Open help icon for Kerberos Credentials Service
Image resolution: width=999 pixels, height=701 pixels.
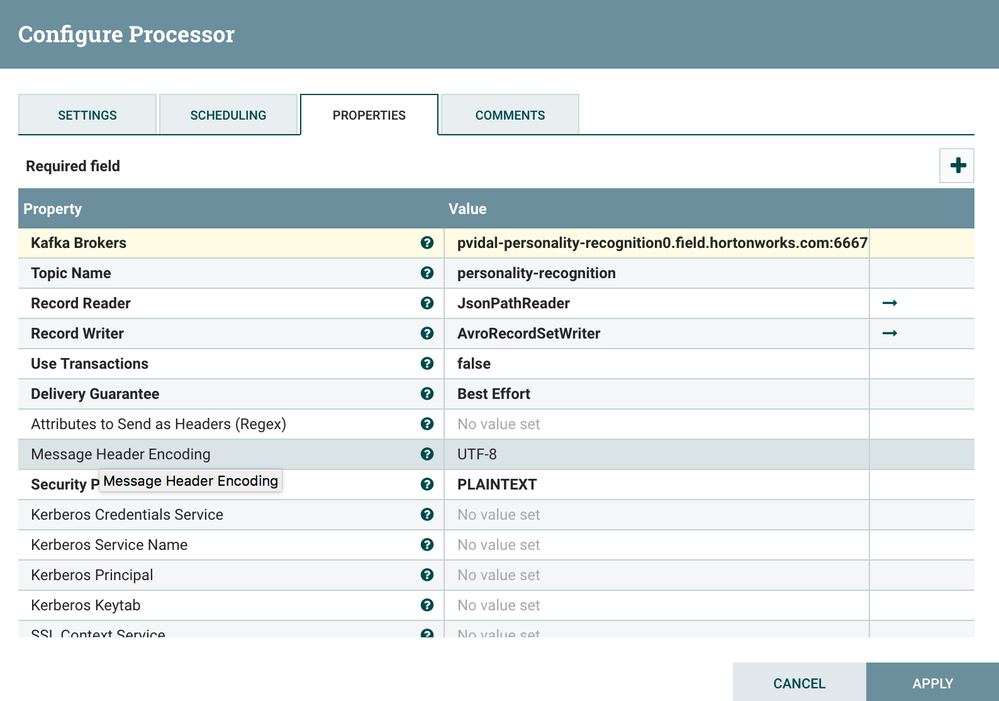[x=427, y=514]
